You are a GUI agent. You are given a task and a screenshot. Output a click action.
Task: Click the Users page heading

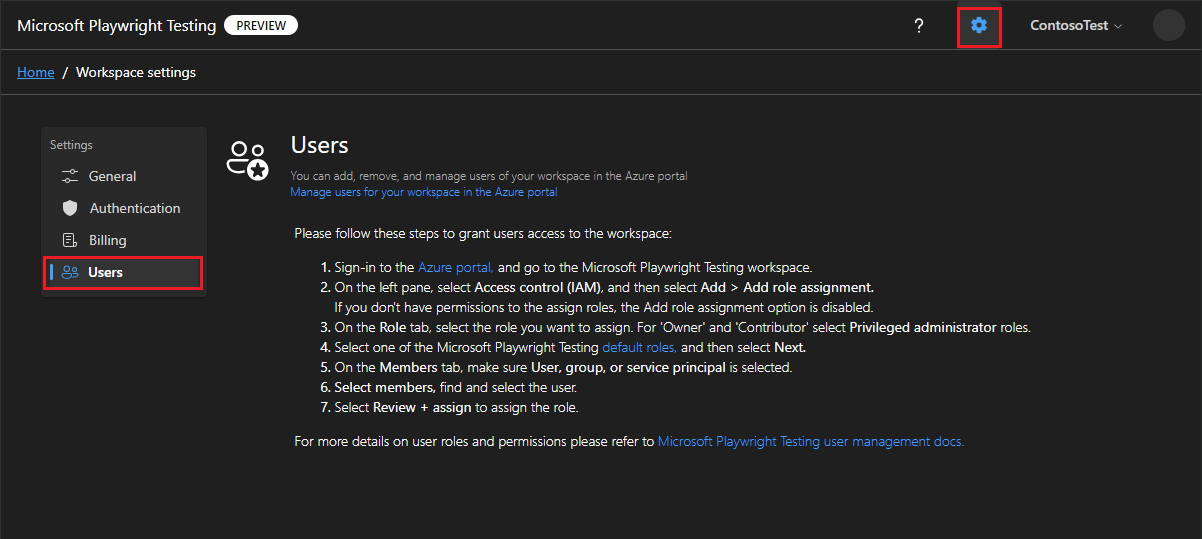coord(319,146)
